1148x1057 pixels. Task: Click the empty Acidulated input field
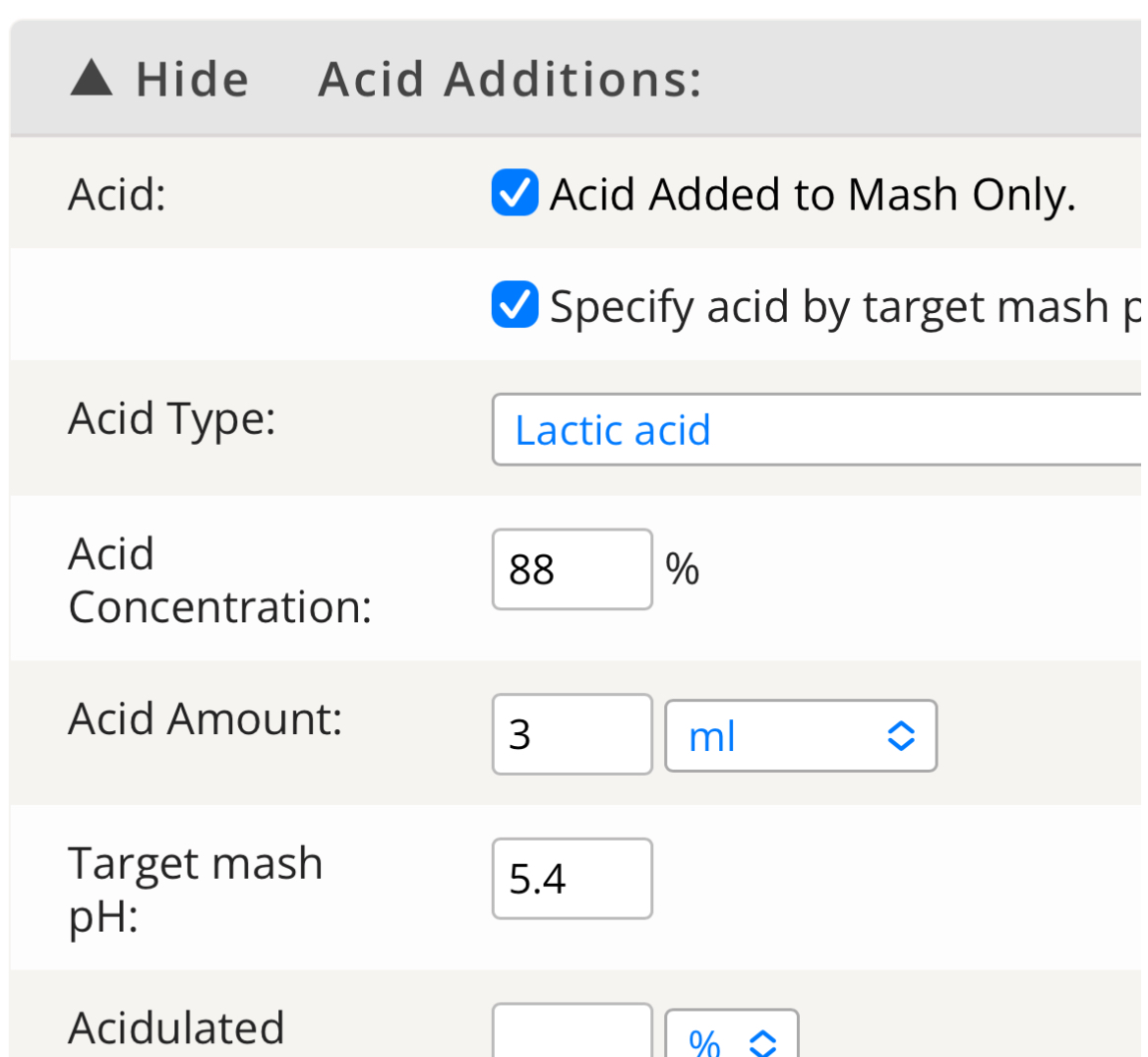572,1033
